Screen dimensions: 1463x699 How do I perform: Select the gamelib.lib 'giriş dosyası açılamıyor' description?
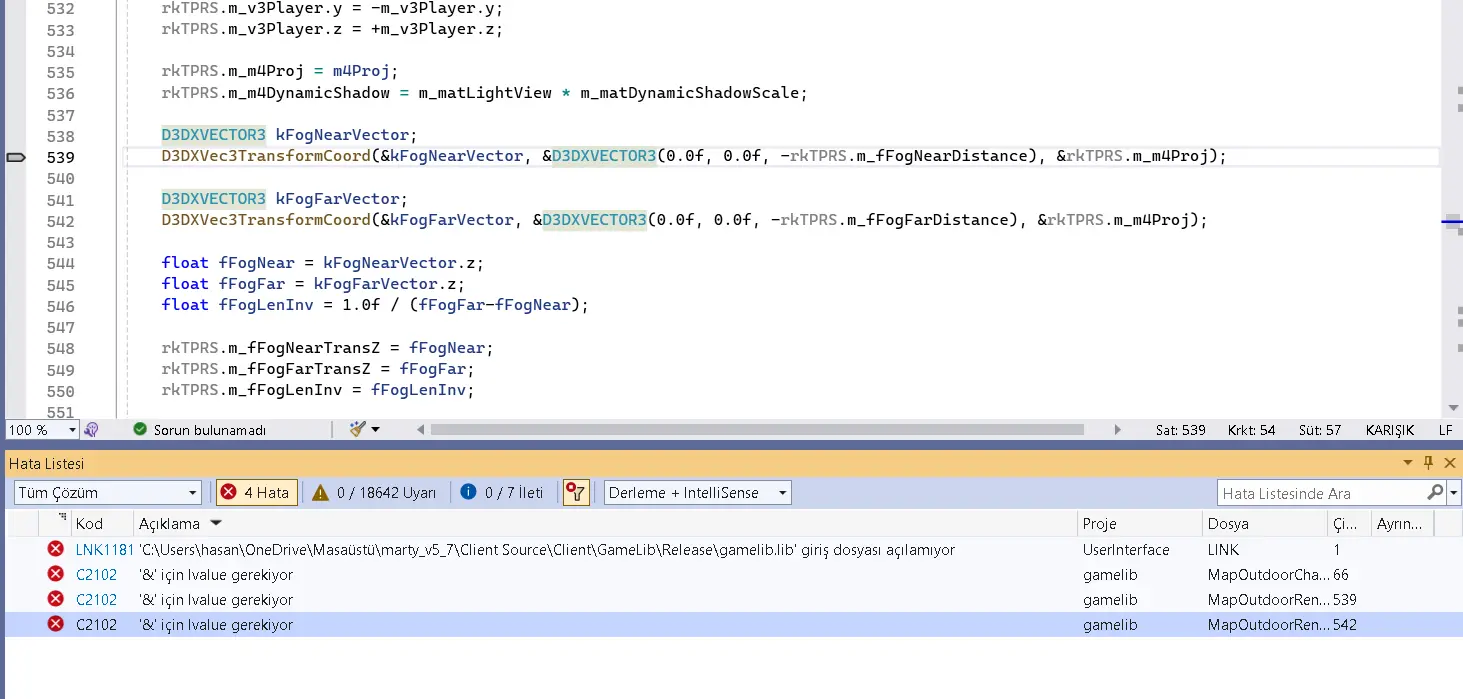[547, 549]
